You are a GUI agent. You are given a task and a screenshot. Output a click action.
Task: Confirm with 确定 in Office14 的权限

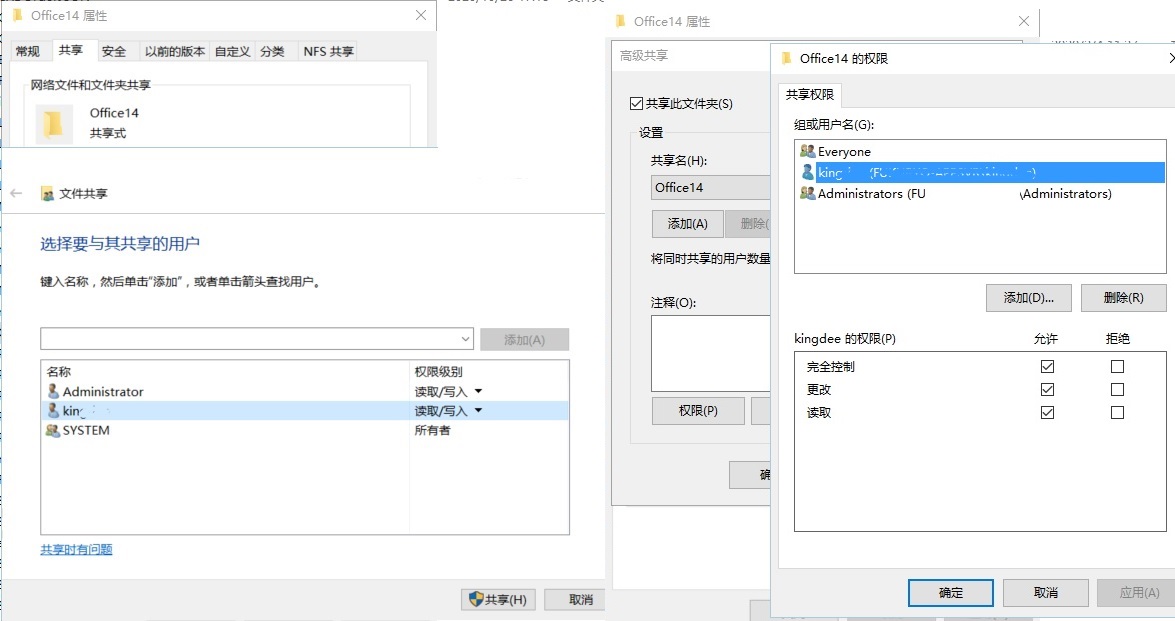tap(951, 593)
